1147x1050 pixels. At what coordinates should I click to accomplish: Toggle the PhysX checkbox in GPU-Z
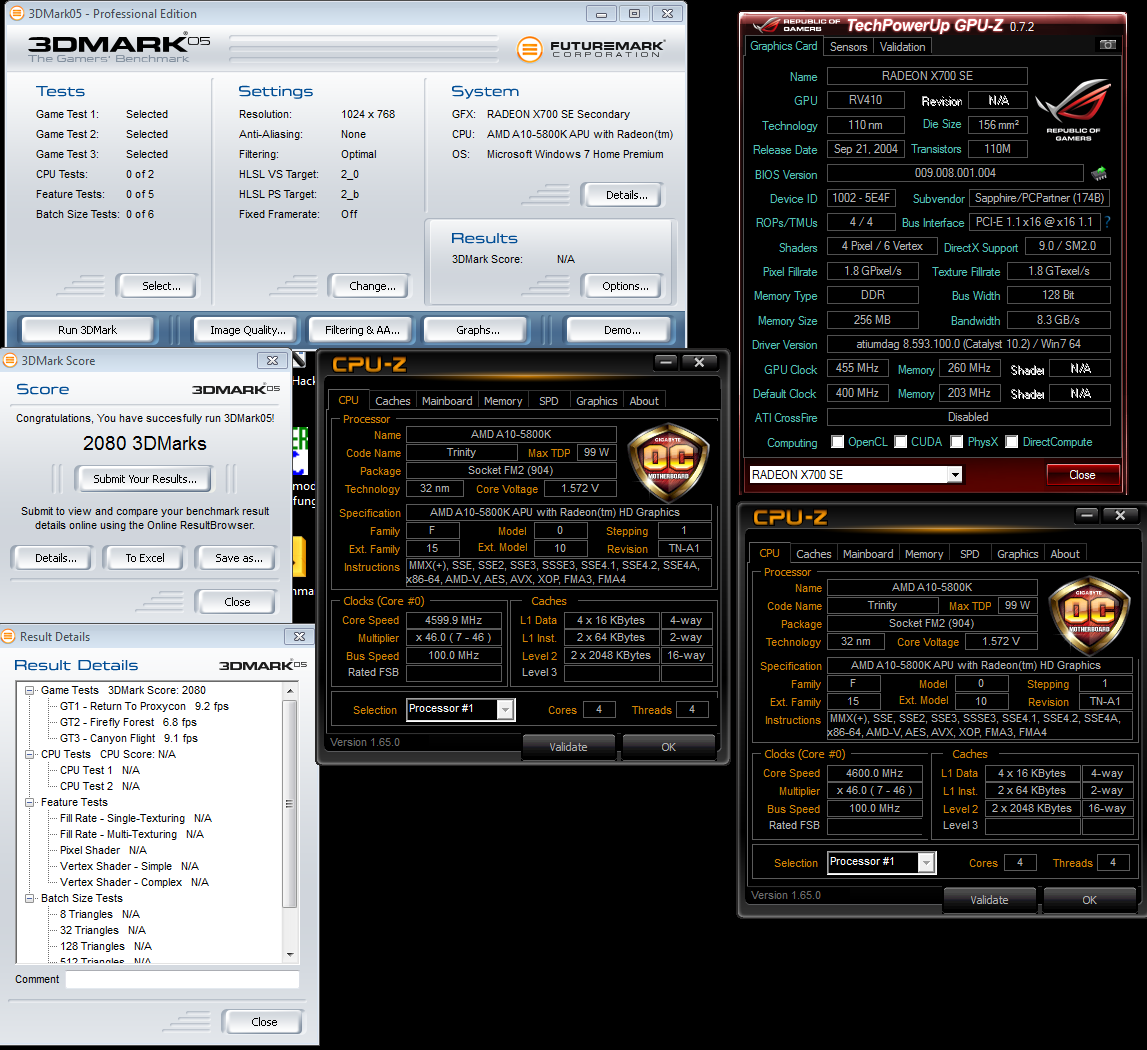(956, 442)
